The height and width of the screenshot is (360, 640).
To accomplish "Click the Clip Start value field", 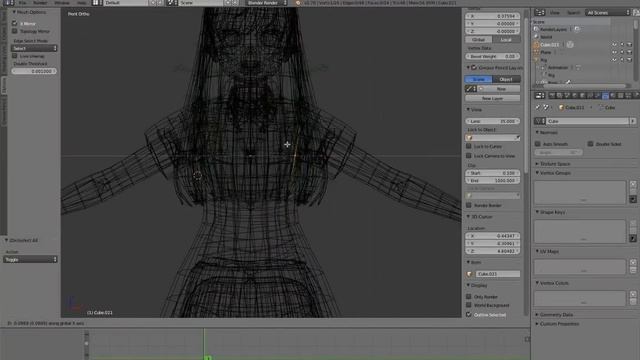I will click(x=493, y=173).
